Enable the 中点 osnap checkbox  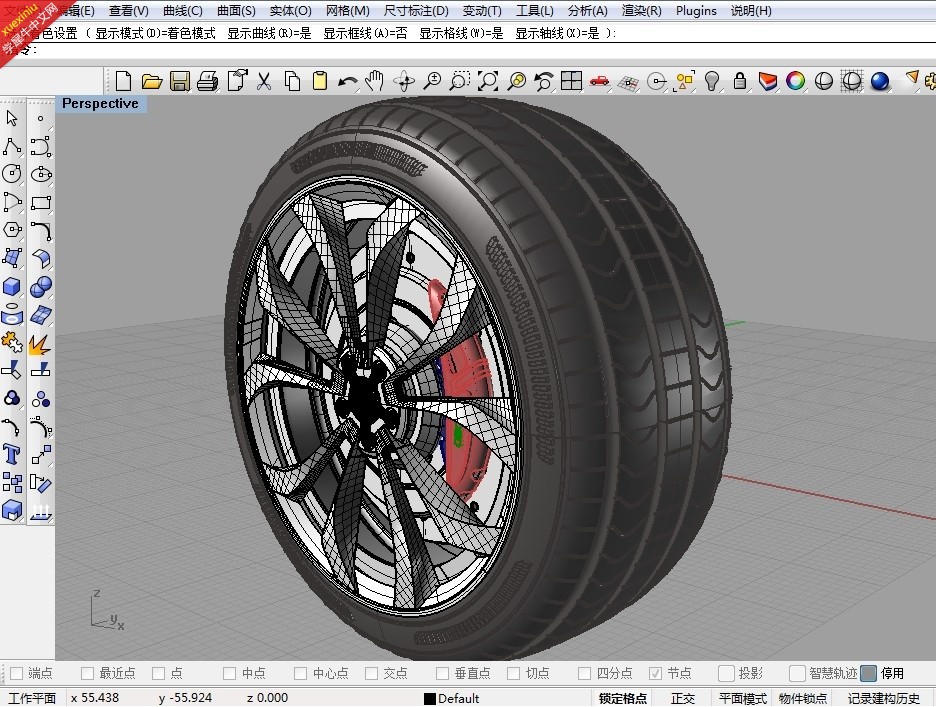(229, 674)
